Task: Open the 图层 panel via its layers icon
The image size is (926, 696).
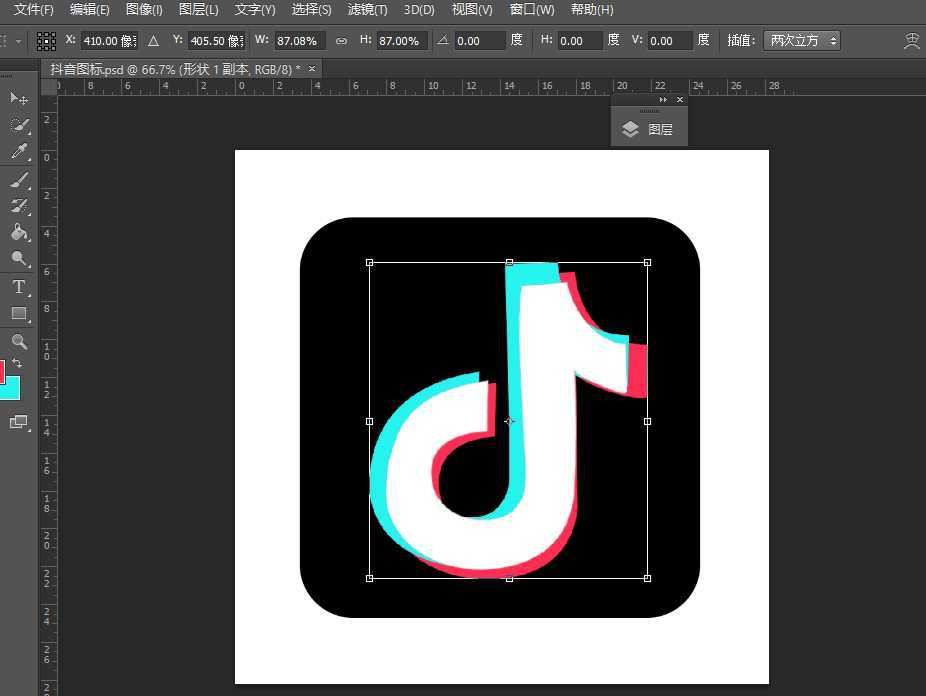Action: pos(630,128)
